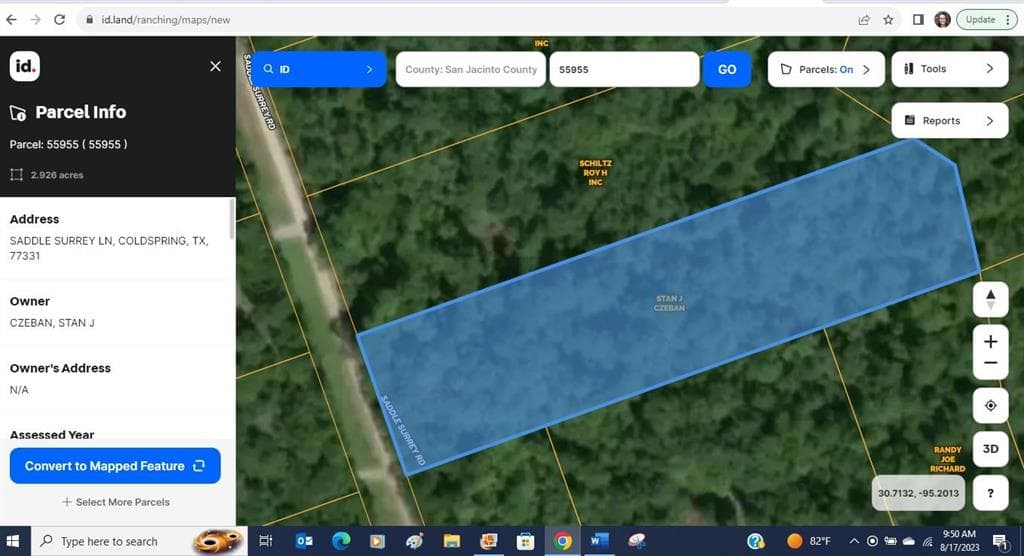The width and height of the screenshot is (1024, 556).
Task: Switch the map to 3D view
Action: tap(990, 449)
